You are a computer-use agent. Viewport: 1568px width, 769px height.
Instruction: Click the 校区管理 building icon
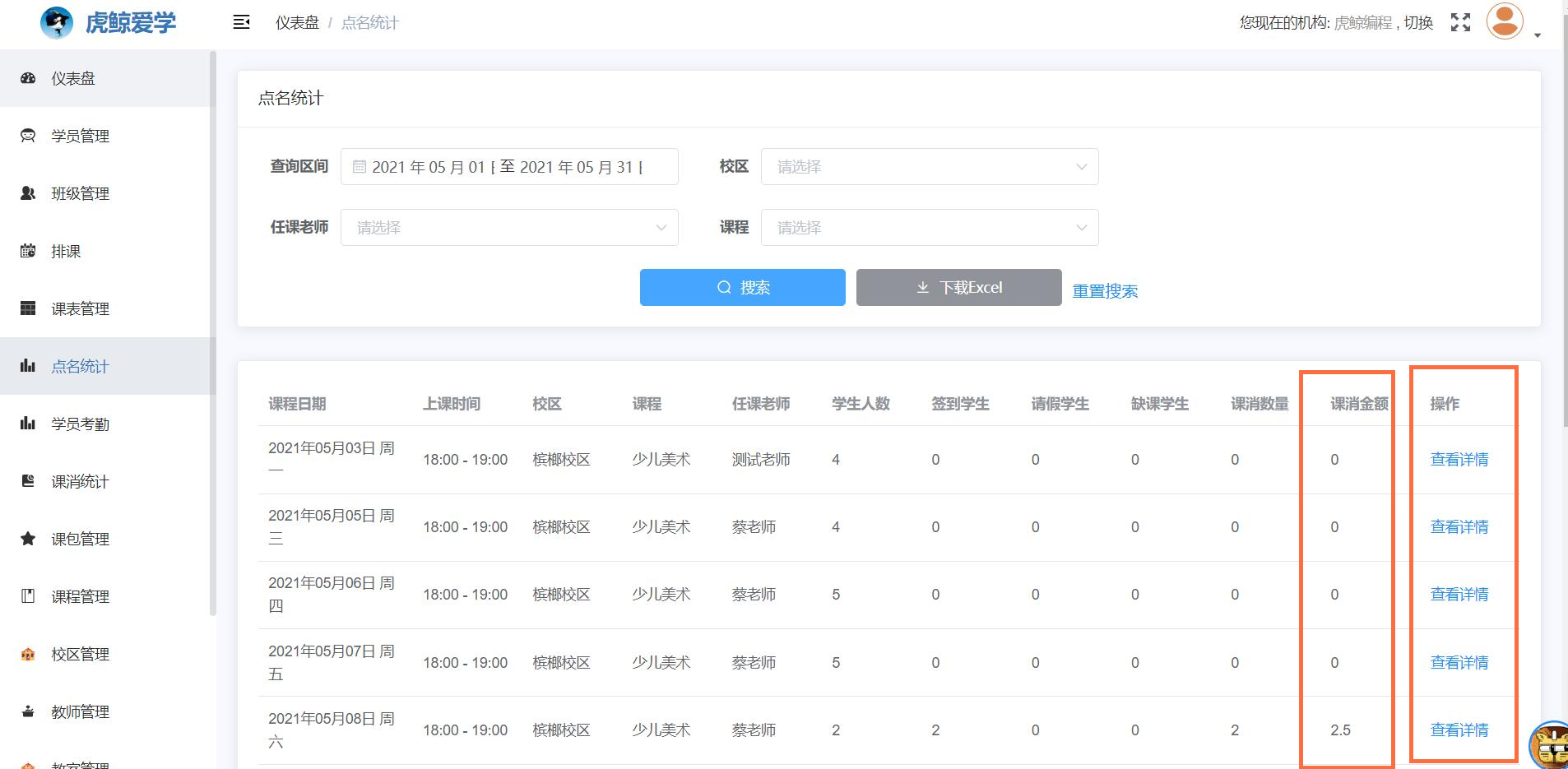click(x=28, y=654)
